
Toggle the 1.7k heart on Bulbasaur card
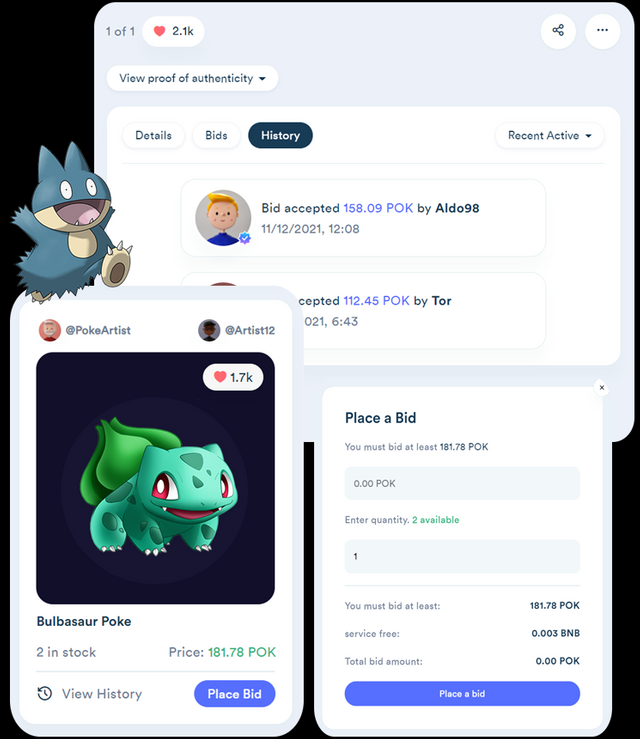tap(233, 377)
